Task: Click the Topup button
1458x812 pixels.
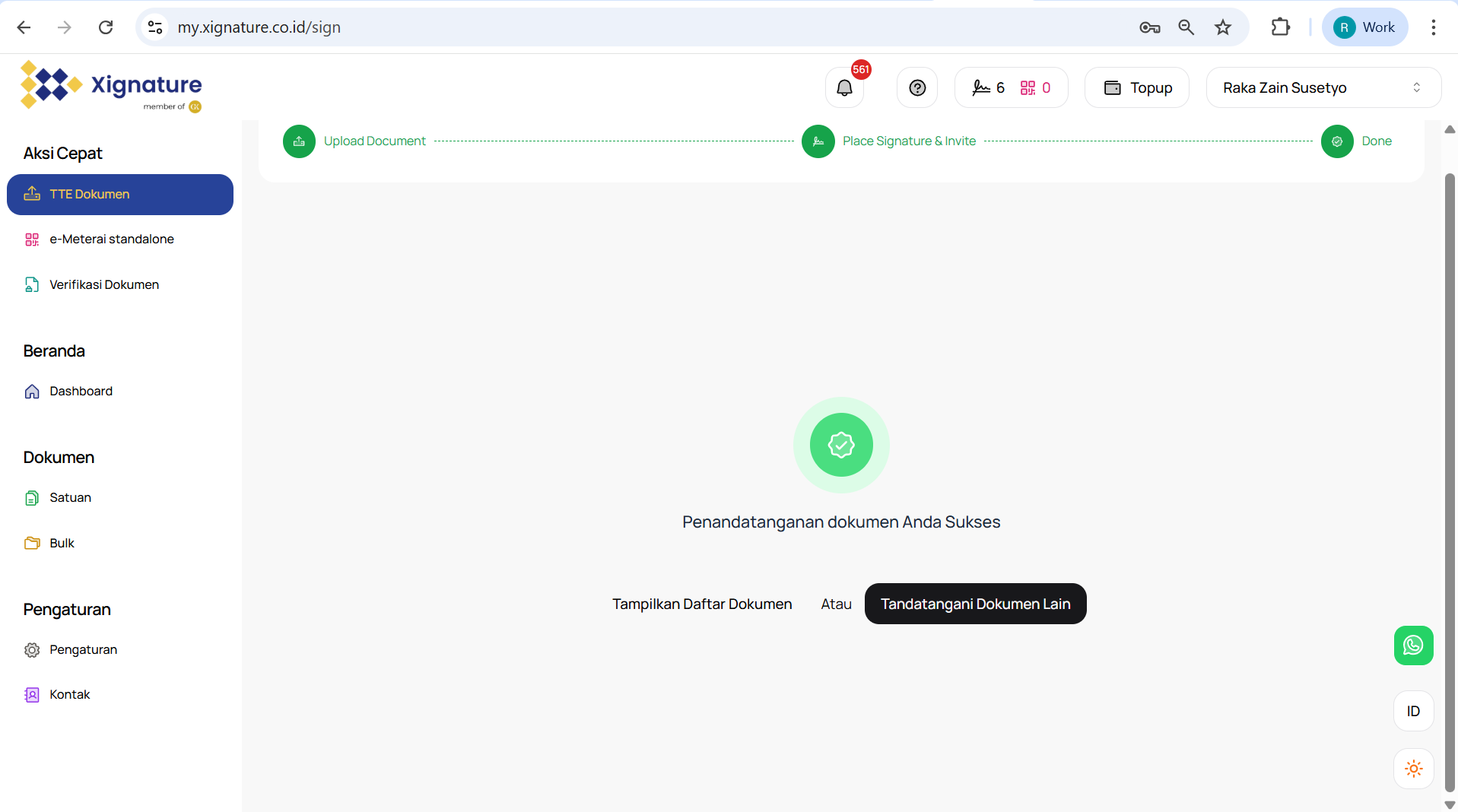Action: point(1137,88)
